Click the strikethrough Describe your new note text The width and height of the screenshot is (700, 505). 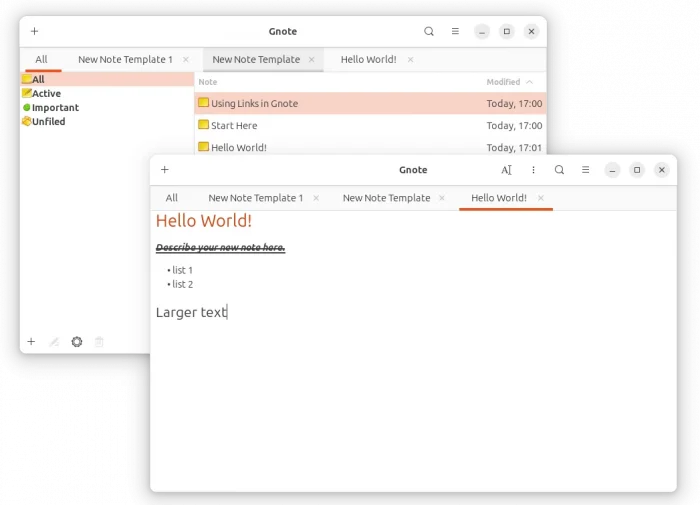(x=220, y=247)
